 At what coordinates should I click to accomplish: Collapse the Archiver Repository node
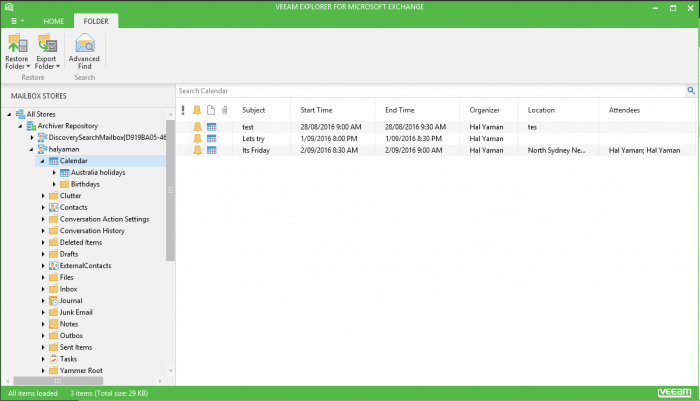pos(21,126)
